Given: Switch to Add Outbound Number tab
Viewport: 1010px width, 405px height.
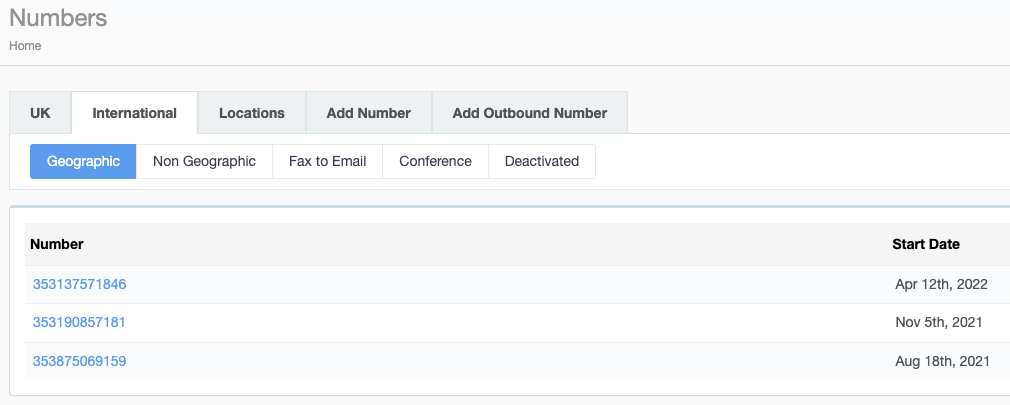Looking at the screenshot, I should (x=529, y=113).
